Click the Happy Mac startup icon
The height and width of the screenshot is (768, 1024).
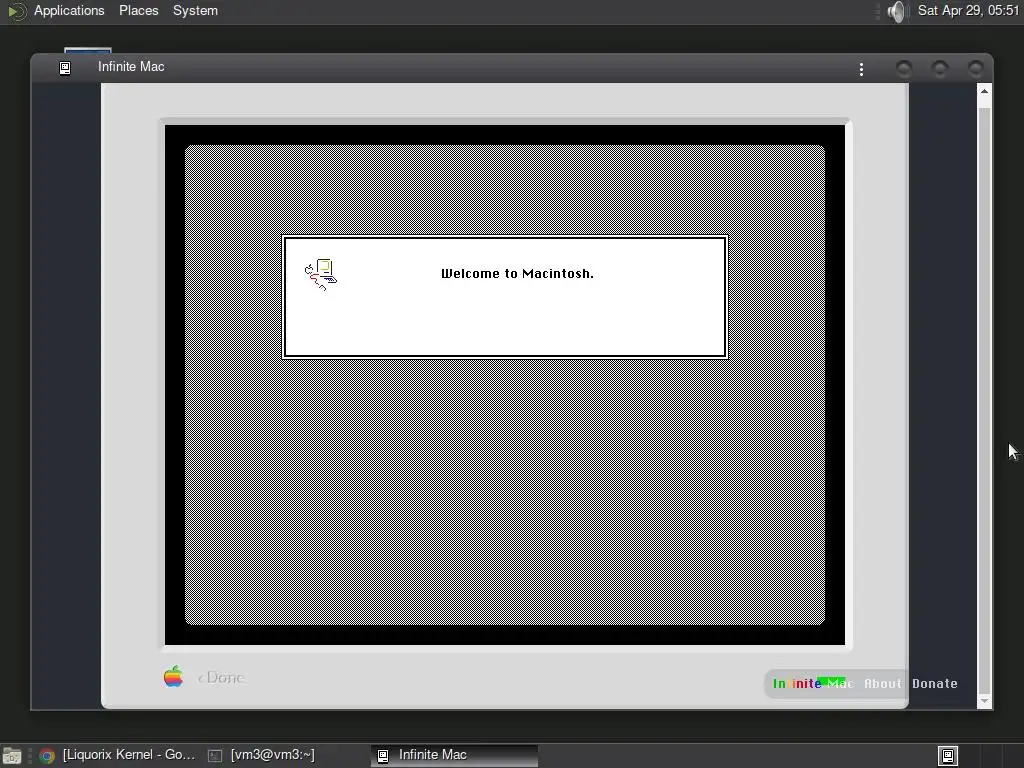[321, 274]
